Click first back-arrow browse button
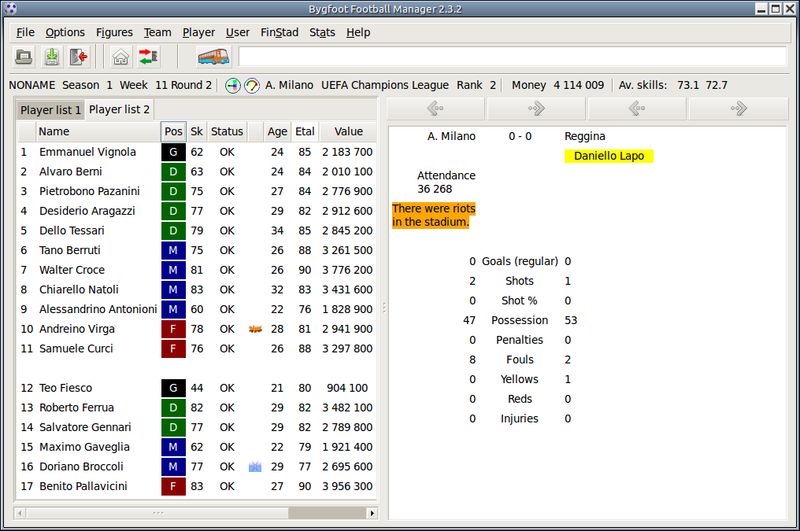This screenshot has height=531, width=800. pos(435,108)
